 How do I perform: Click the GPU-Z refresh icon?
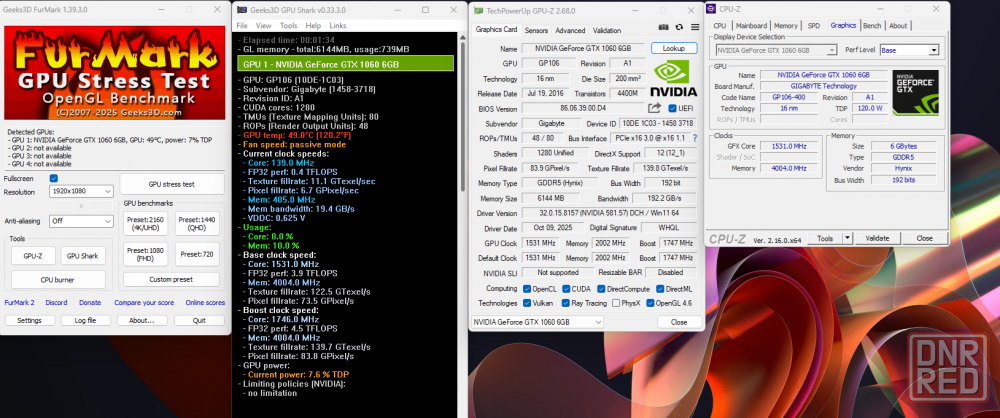point(680,29)
